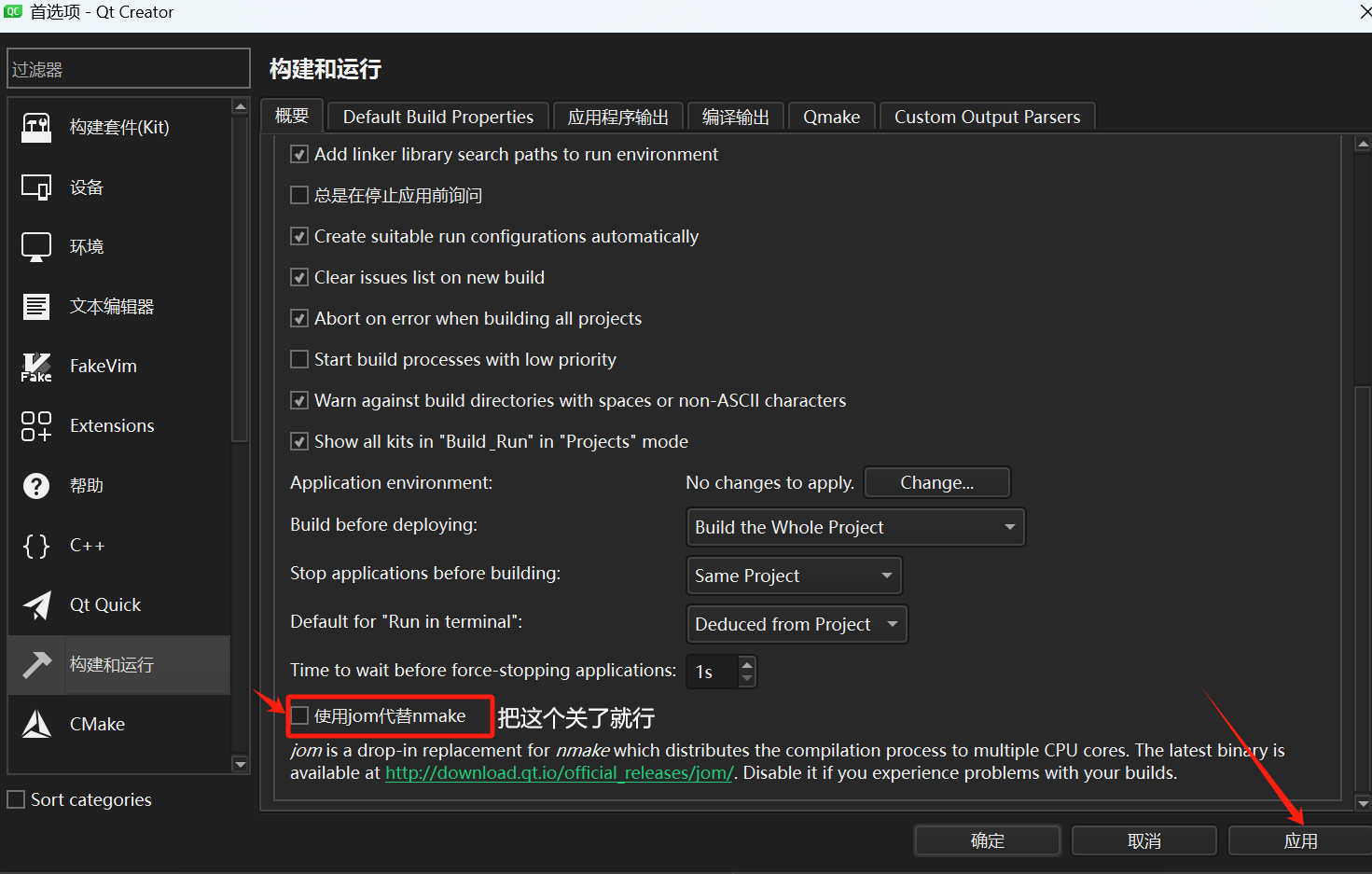Viewport: 1372px width, 874px height.
Task: Open the 环境 environment monitor icon
Action: click(36, 247)
